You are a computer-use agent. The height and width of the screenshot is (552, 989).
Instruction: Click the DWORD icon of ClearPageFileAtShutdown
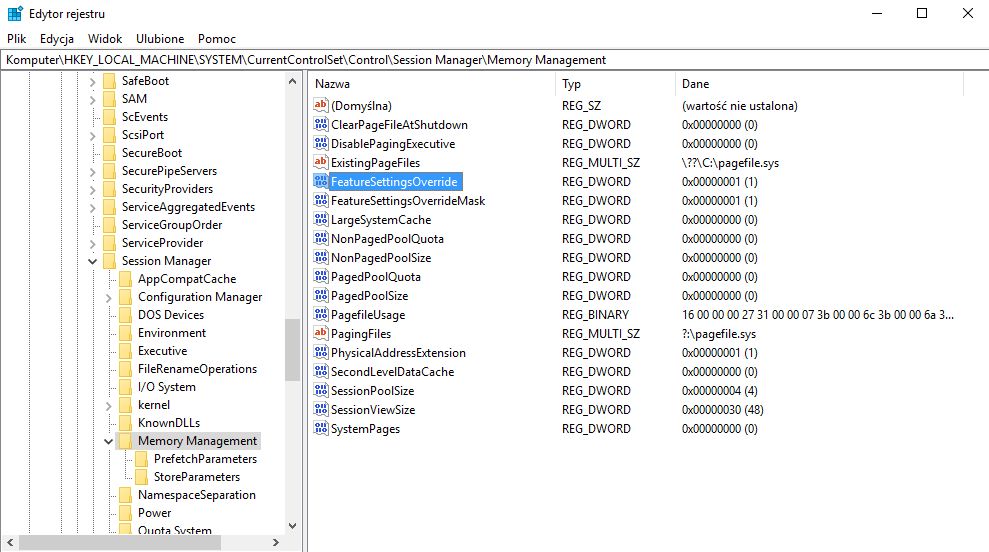[x=320, y=124]
